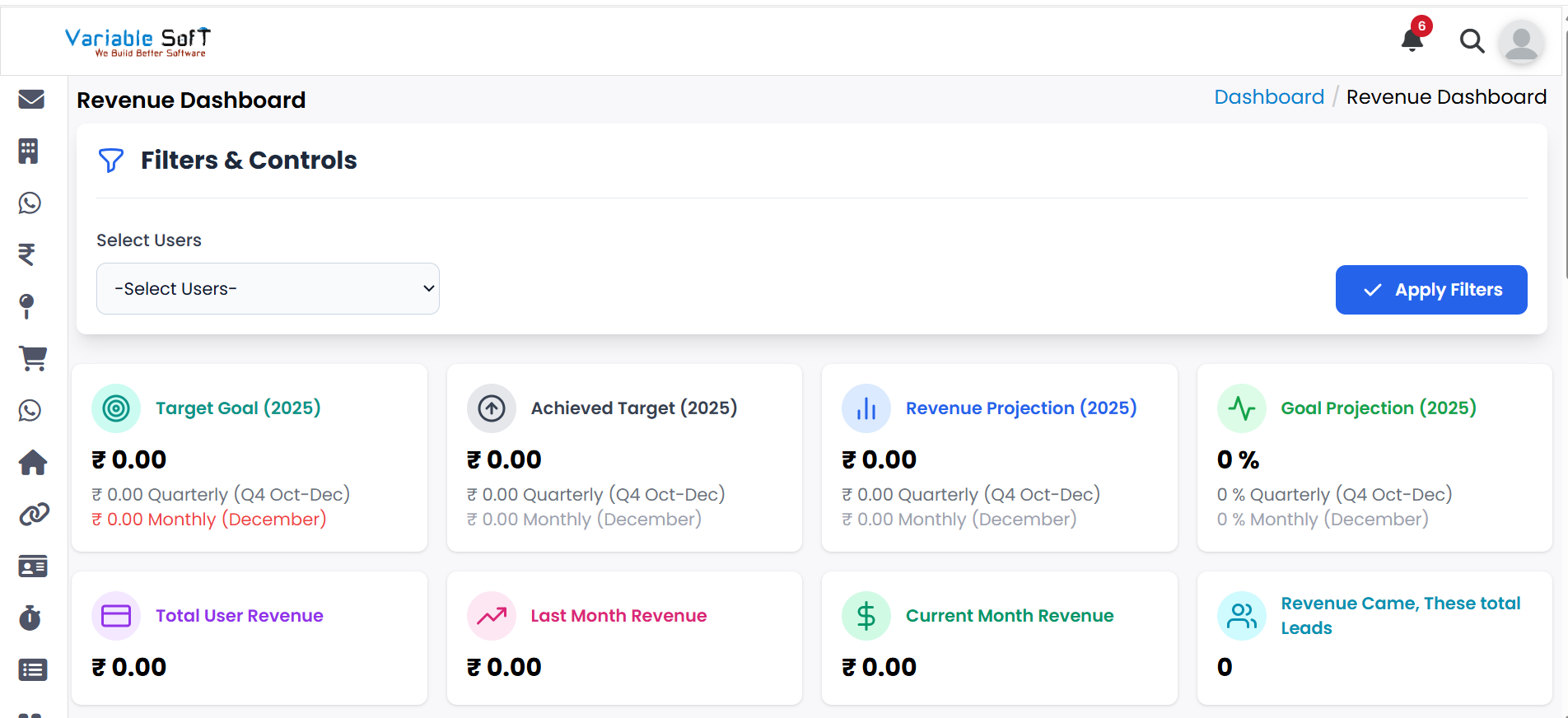Click the building icon in sidebar

(29, 152)
